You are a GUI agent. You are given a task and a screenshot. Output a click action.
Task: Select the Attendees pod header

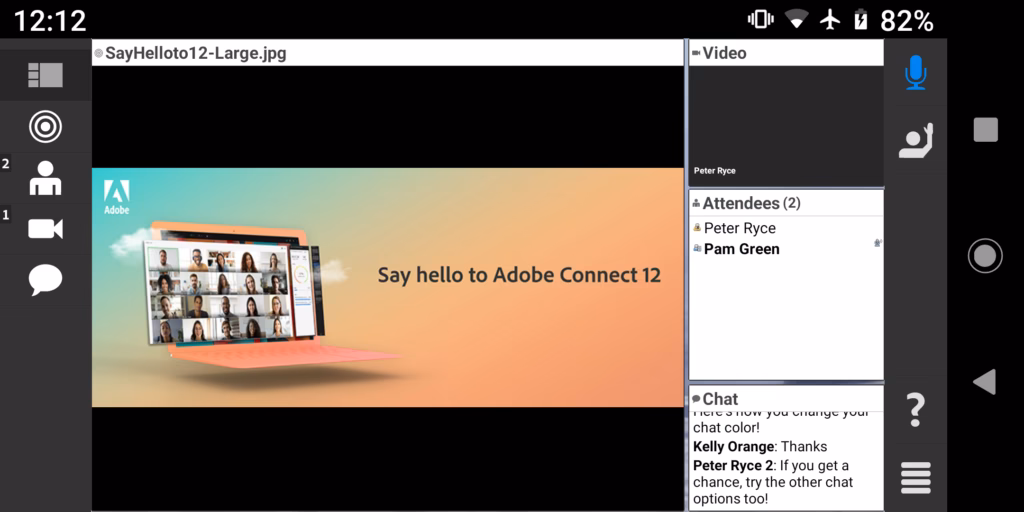coord(786,203)
